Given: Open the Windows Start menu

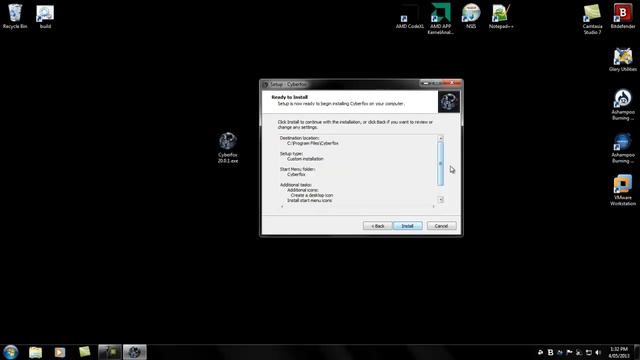Looking at the screenshot, I should (x=11, y=352).
